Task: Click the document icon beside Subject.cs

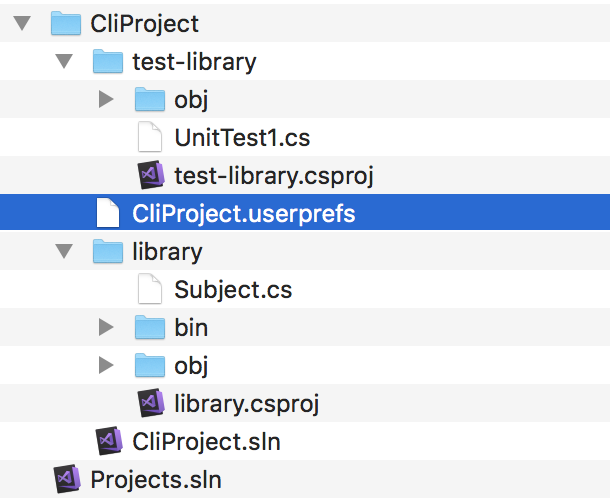Action: [149, 290]
